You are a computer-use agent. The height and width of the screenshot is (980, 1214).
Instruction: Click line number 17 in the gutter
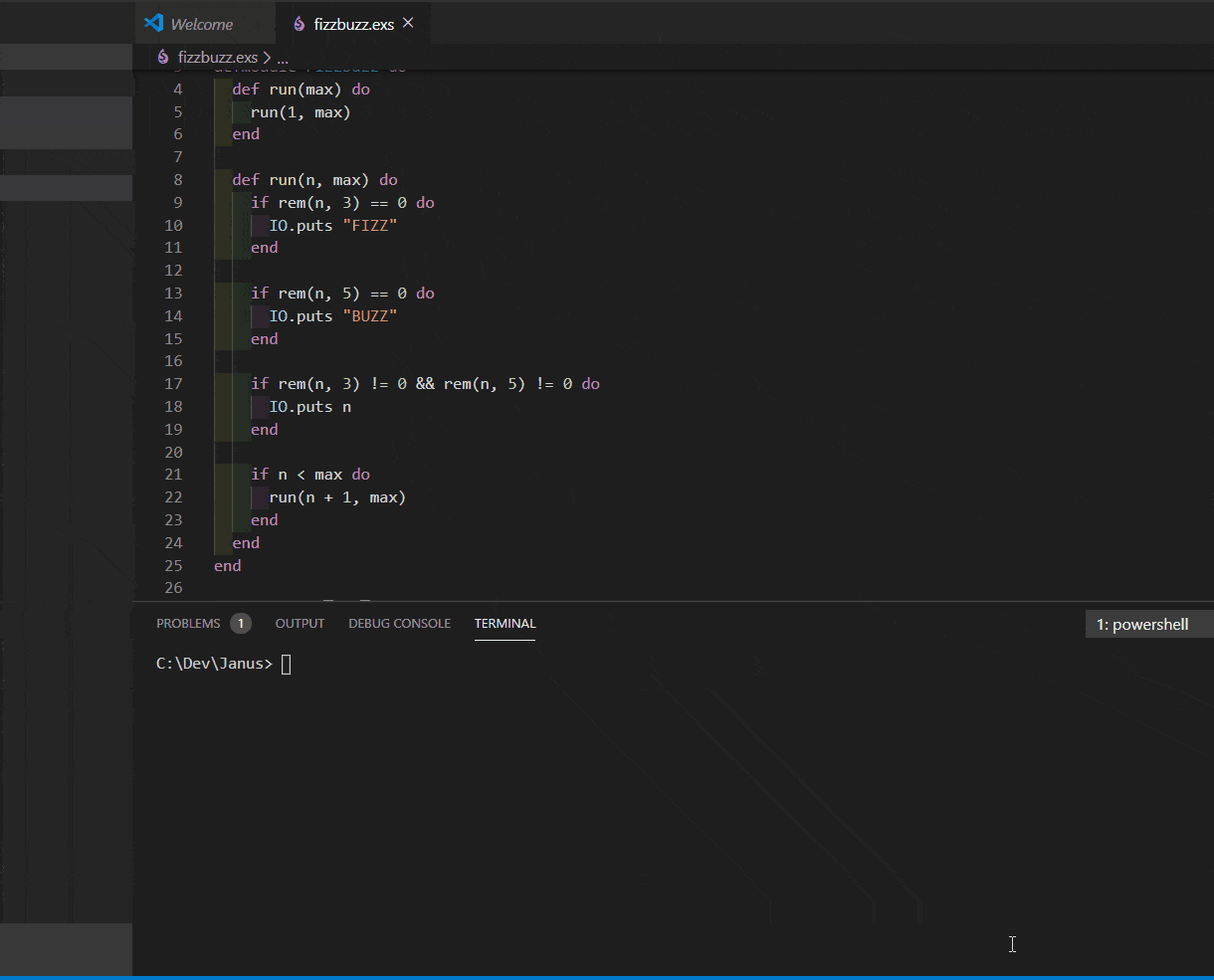click(173, 384)
